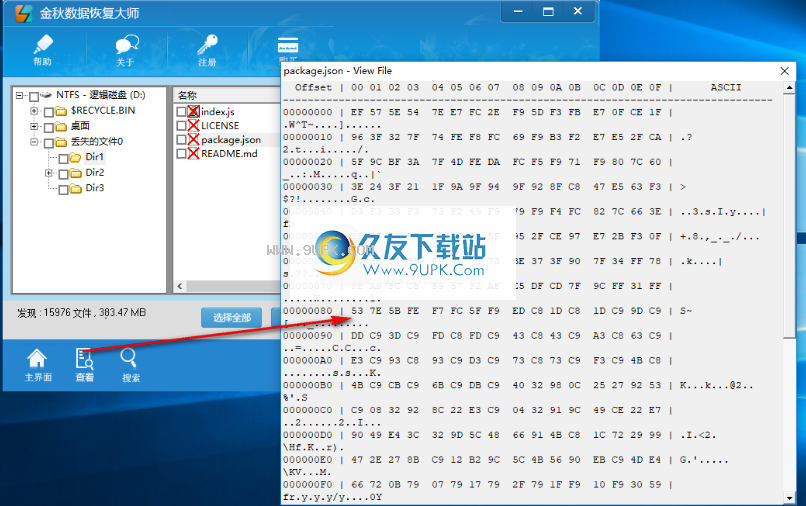Screen dimensions: 806x506
Task: Click the NTFS drive icon in tree
Action: click(46, 95)
